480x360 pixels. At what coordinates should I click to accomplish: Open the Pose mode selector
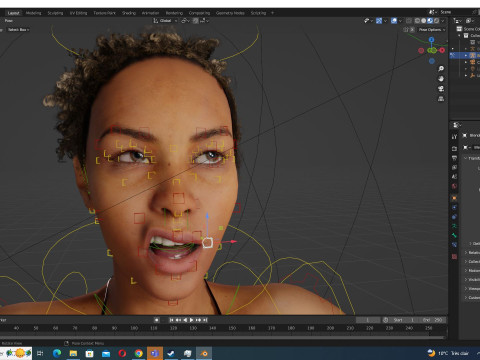click(9, 21)
